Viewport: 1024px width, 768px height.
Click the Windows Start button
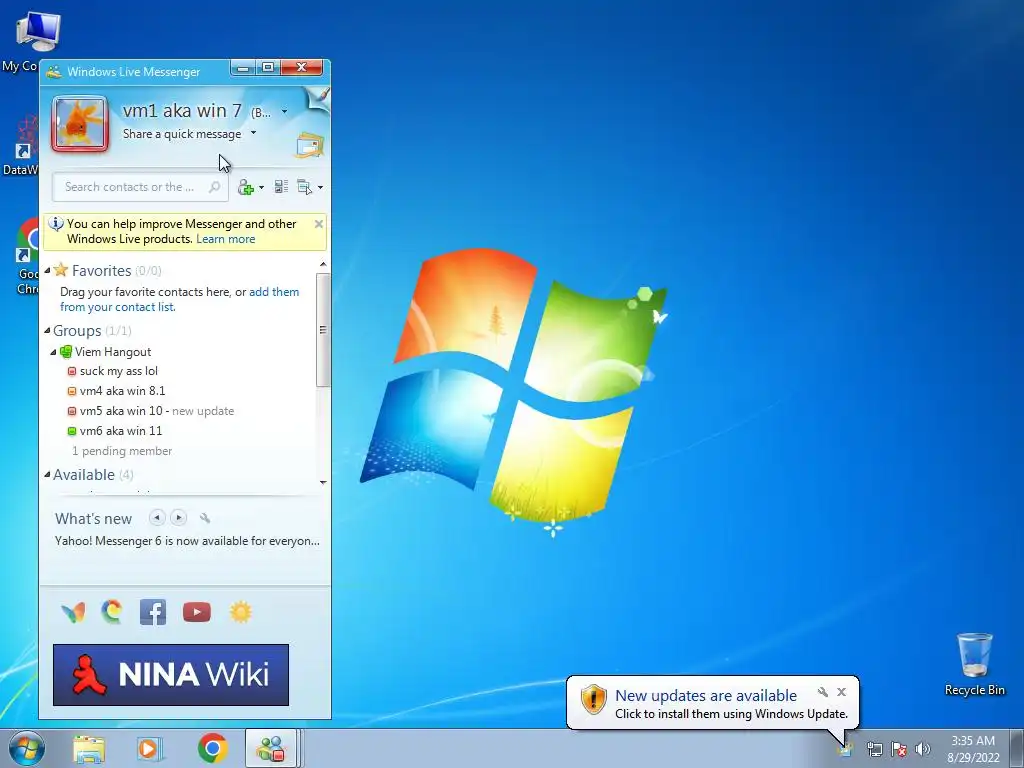tap(26, 748)
